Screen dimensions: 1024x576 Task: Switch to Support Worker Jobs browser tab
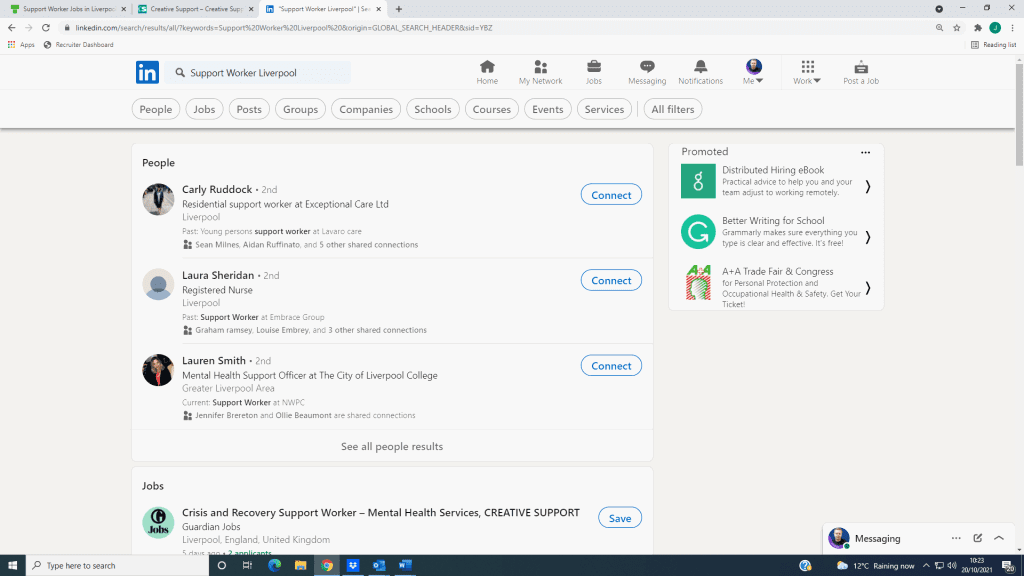(65, 9)
